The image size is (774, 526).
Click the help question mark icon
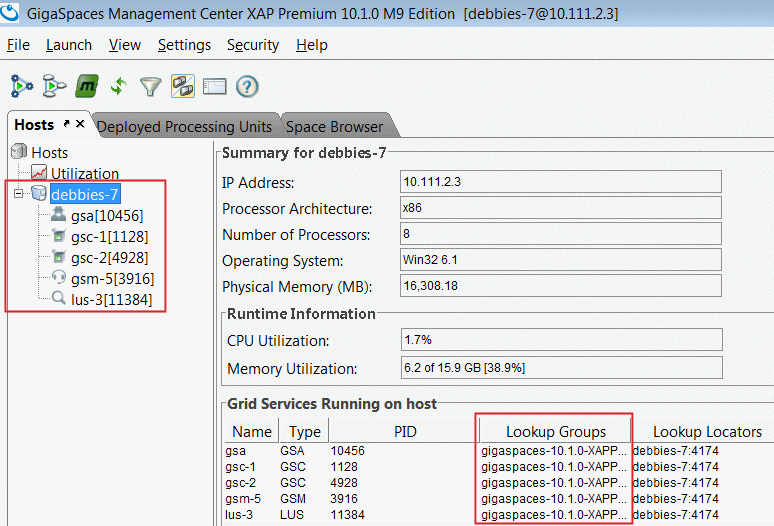[247, 87]
